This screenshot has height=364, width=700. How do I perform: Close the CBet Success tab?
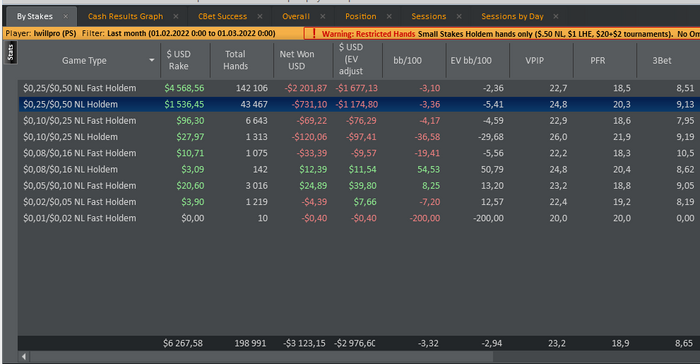[x=260, y=17]
